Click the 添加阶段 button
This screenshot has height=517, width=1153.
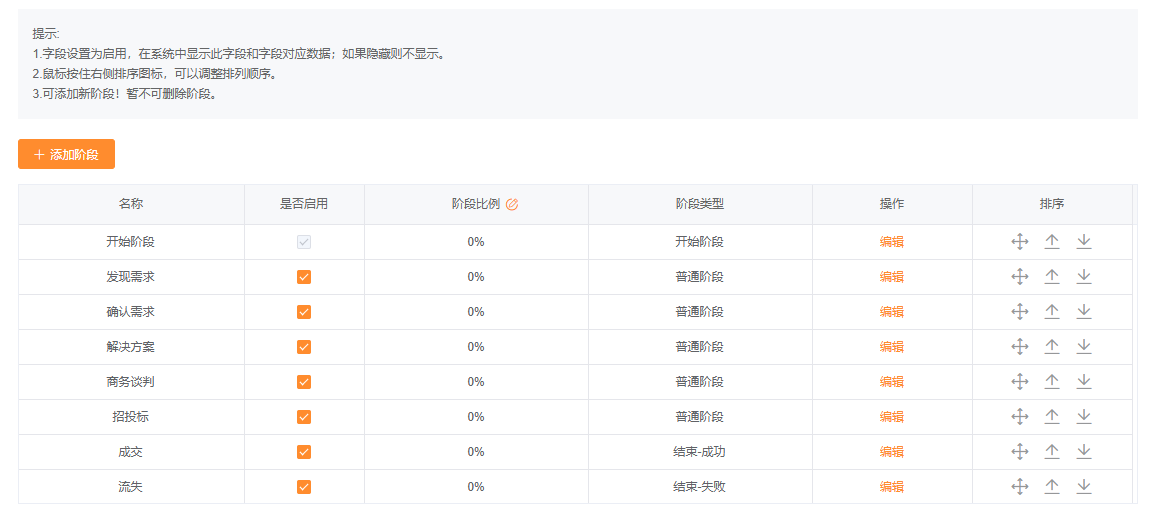tap(66, 154)
